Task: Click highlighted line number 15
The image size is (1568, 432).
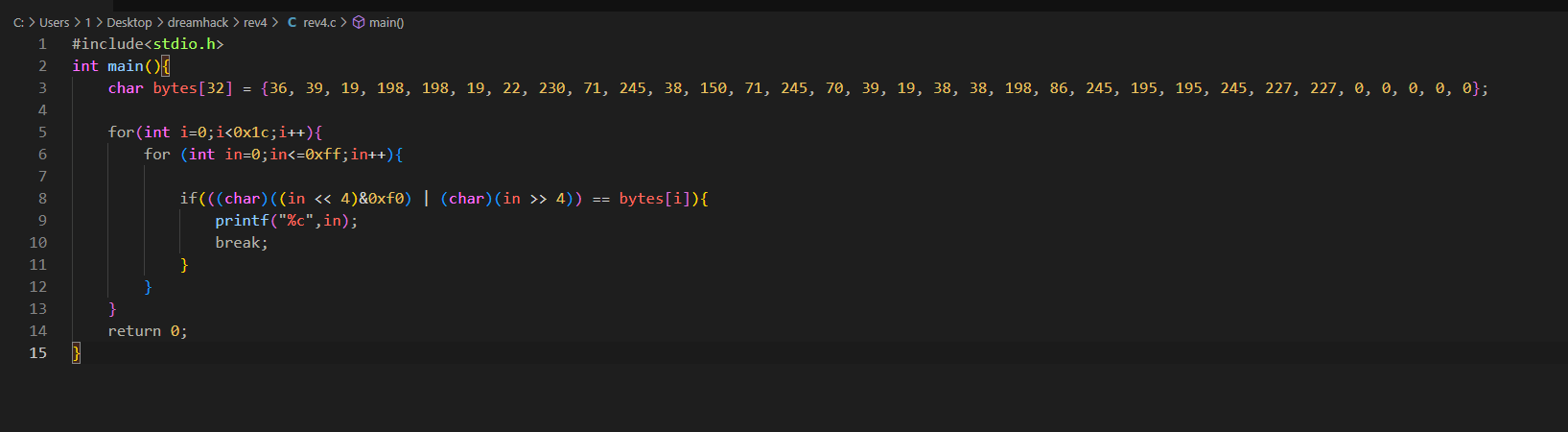Action: coord(38,353)
